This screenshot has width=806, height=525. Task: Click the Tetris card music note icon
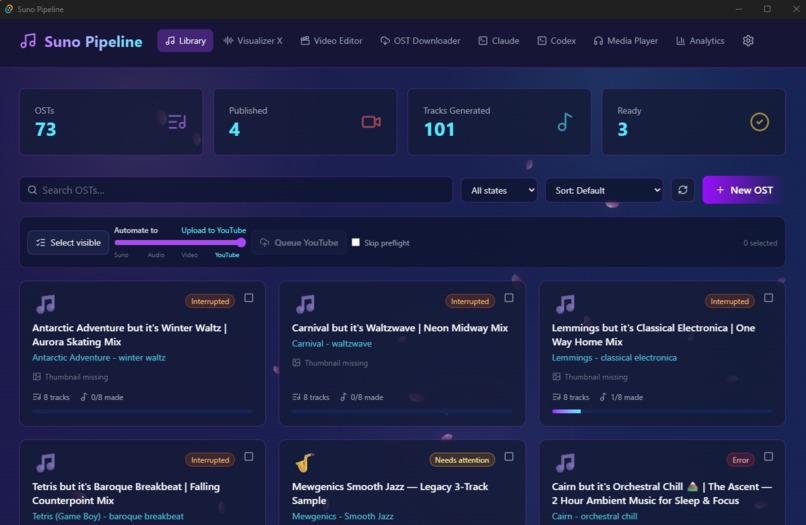click(46, 463)
